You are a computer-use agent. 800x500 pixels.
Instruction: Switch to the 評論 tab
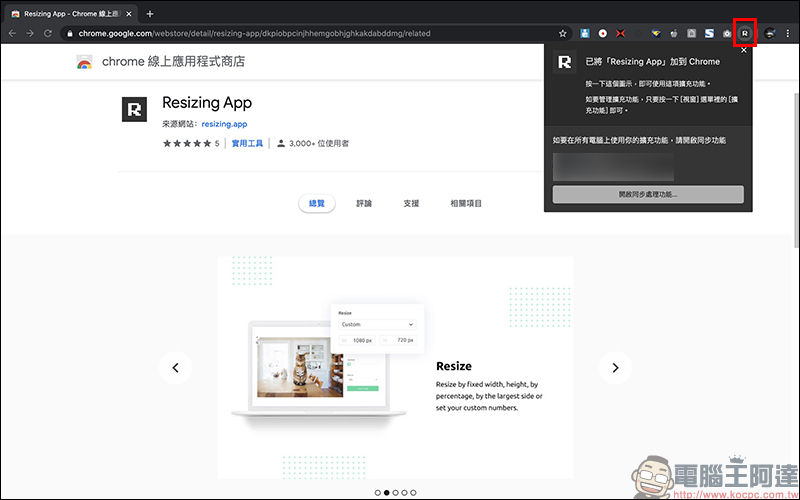(x=364, y=203)
